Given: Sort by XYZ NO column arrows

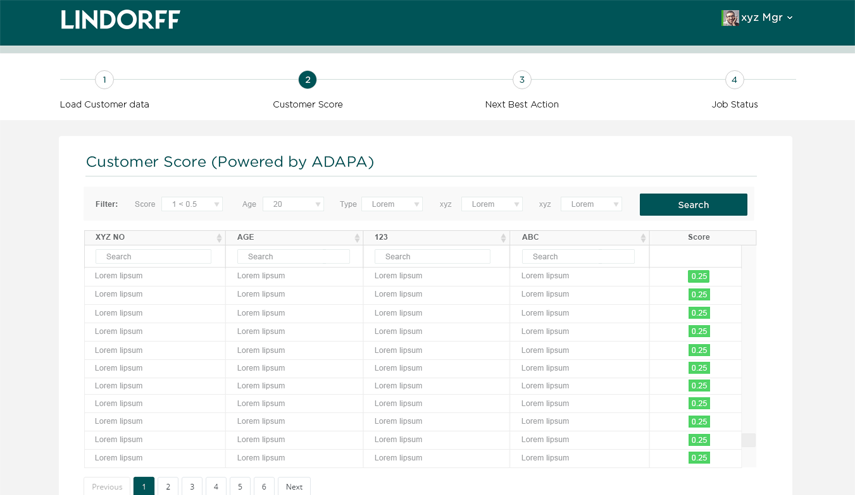Looking at the screenshot, I should [219, 238].
